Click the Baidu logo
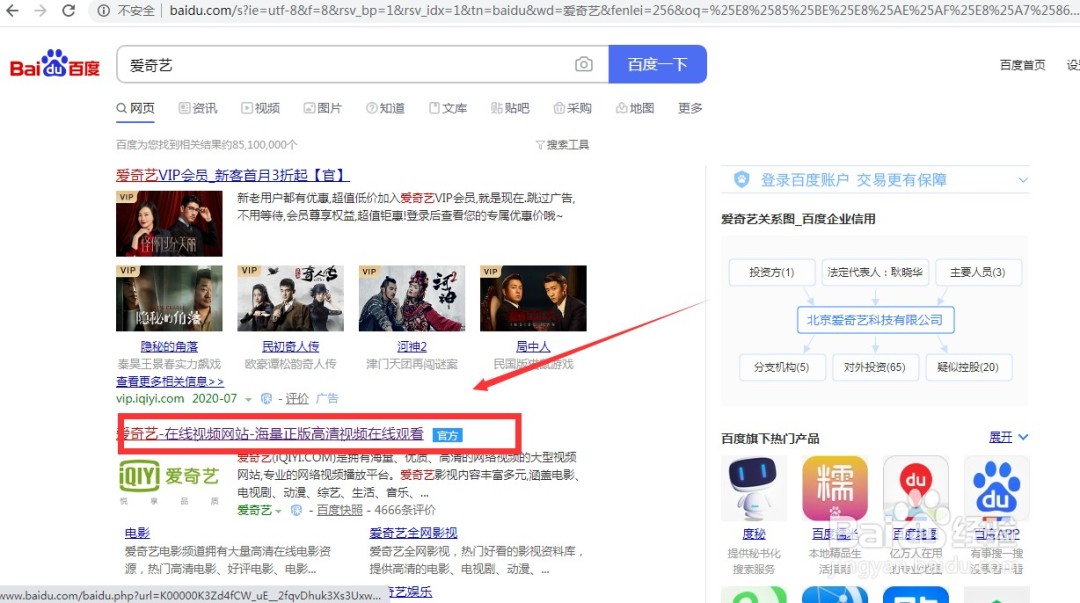Viewport: 1080px width, 603px height. tap(54, 64)
